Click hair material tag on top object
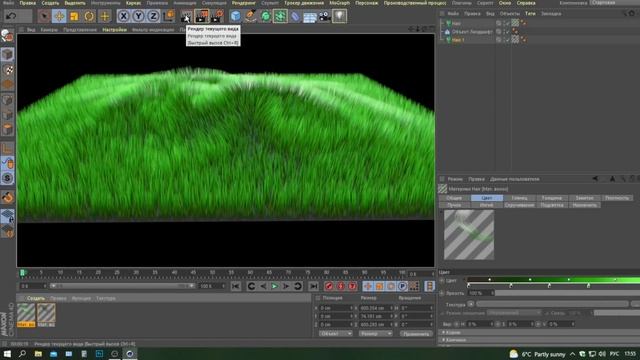The image size is (640, 360). point(516,23)
